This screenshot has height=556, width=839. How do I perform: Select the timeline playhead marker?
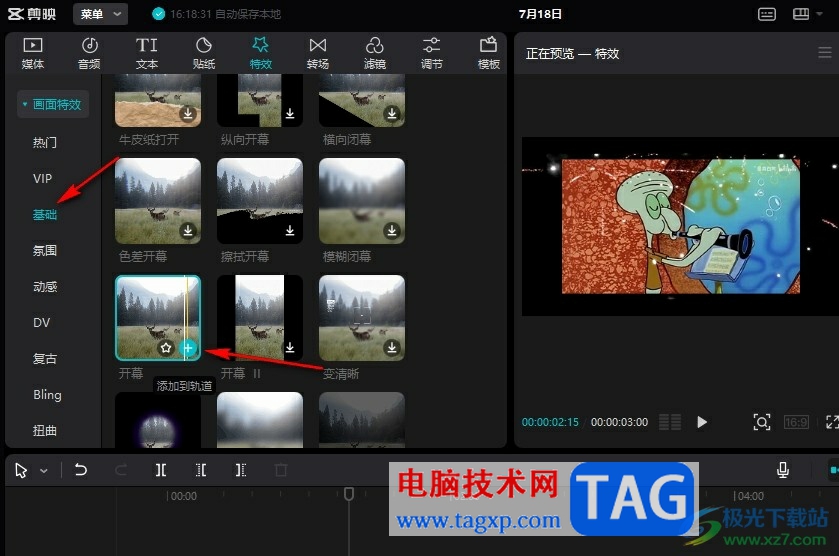(349, 493)
